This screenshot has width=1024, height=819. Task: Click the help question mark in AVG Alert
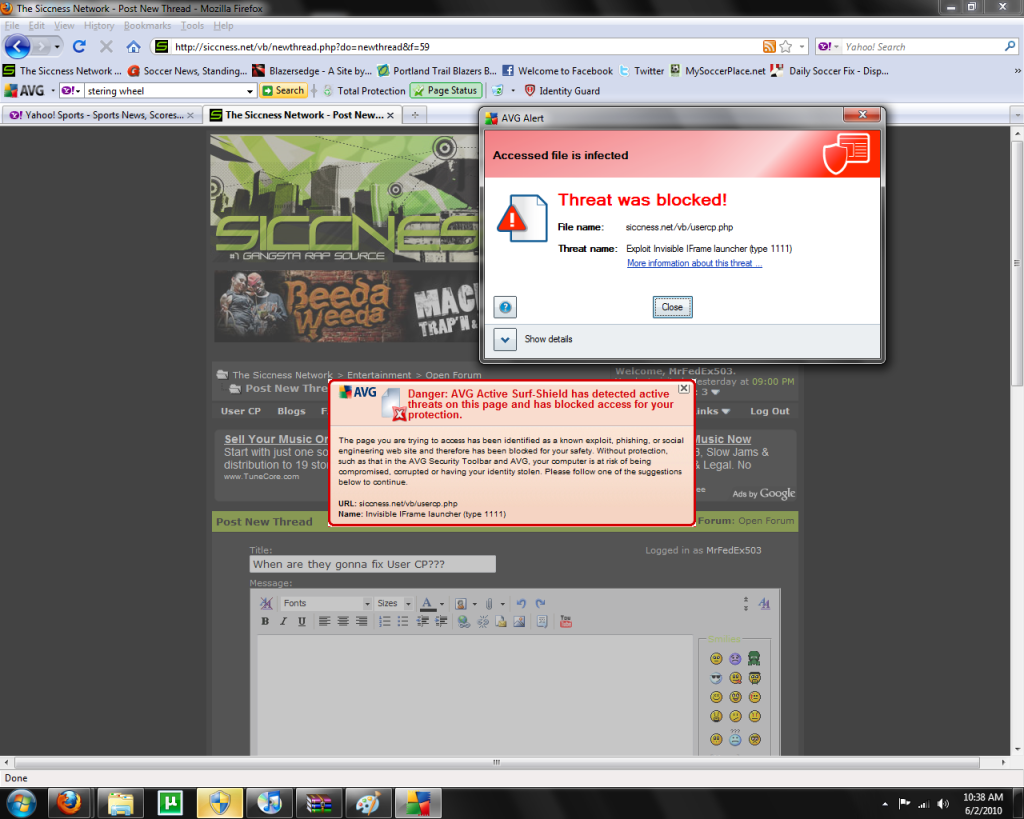[x=506, y=307]
